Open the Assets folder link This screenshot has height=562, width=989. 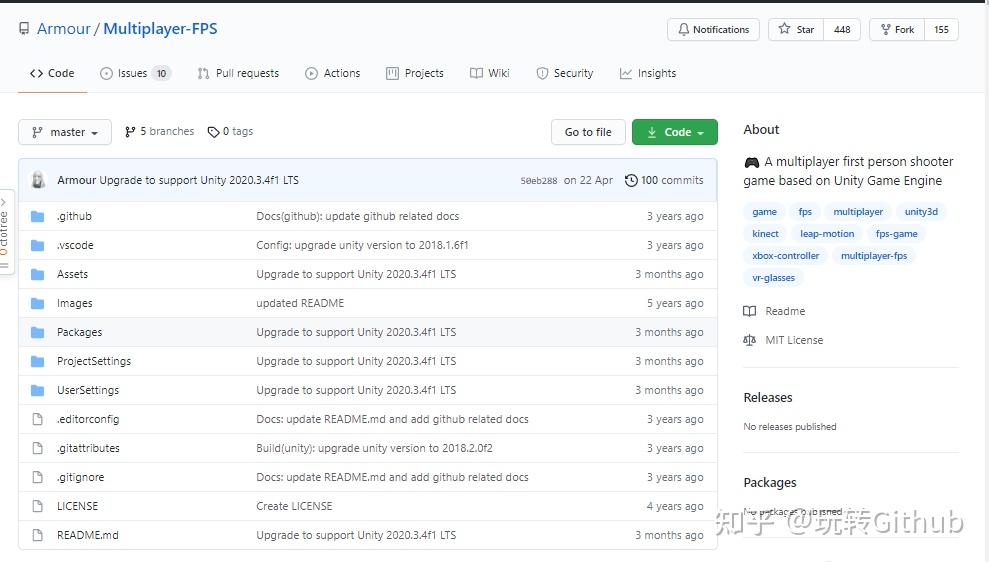click(x=72, y=274)
